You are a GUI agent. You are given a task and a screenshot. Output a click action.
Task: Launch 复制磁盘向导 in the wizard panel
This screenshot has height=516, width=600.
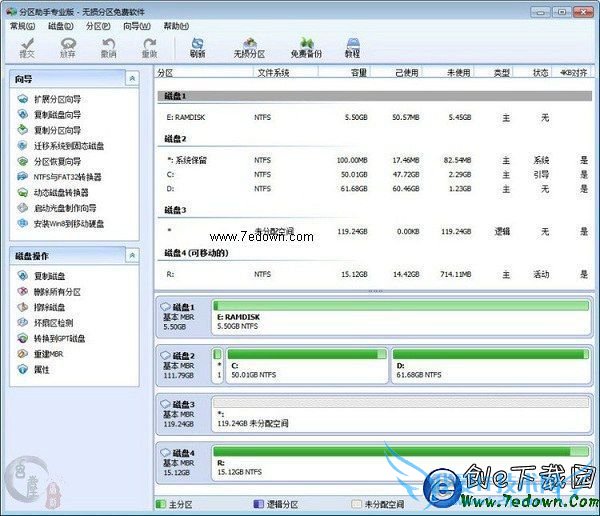[49, 115]
